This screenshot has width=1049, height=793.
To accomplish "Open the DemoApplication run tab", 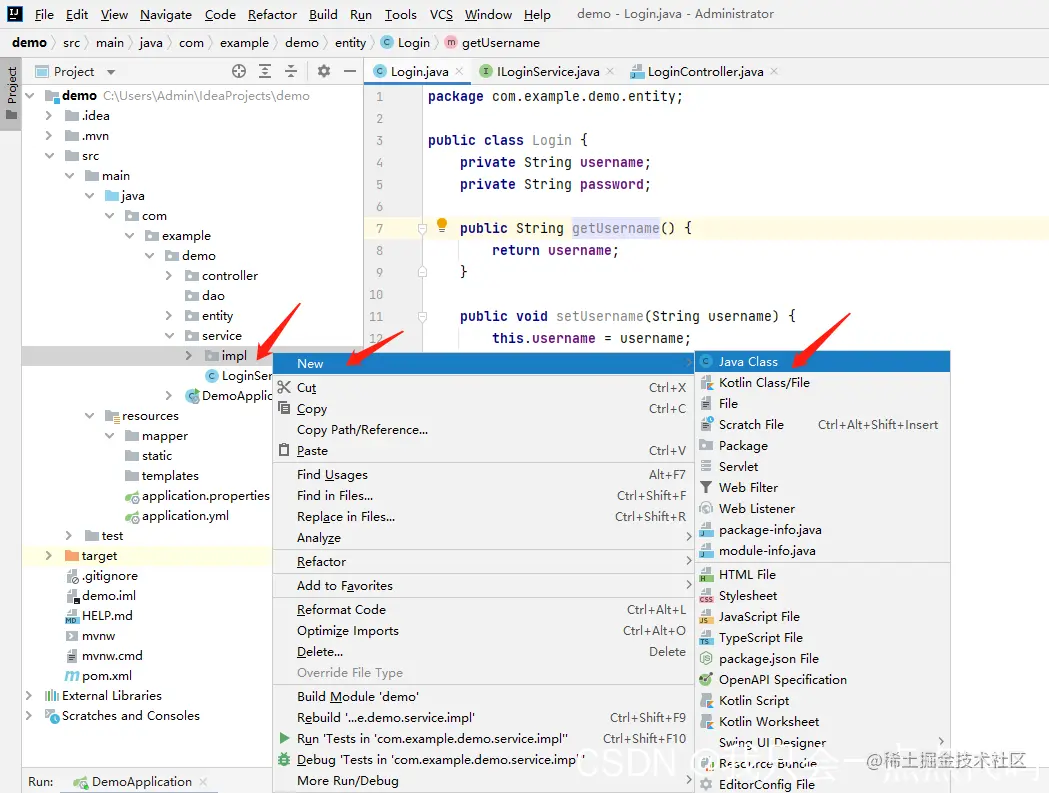I will click(x=141, y=782).
